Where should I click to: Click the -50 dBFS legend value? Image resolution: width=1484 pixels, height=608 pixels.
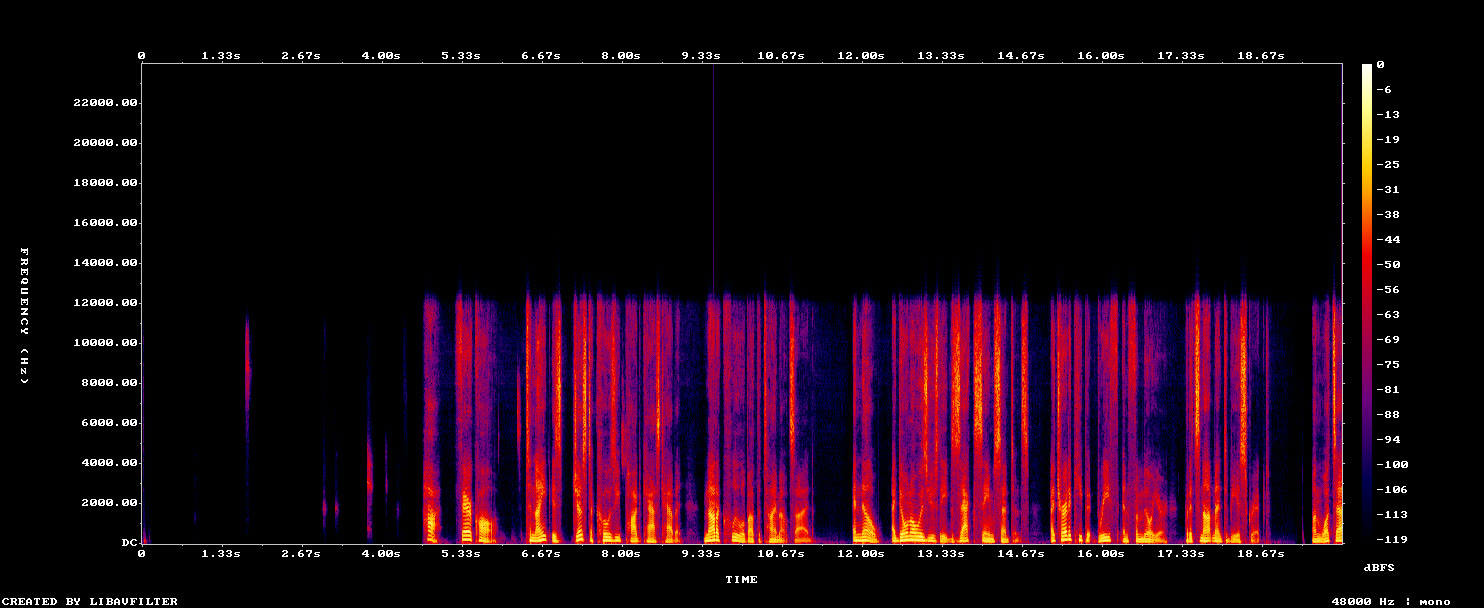1387,264
